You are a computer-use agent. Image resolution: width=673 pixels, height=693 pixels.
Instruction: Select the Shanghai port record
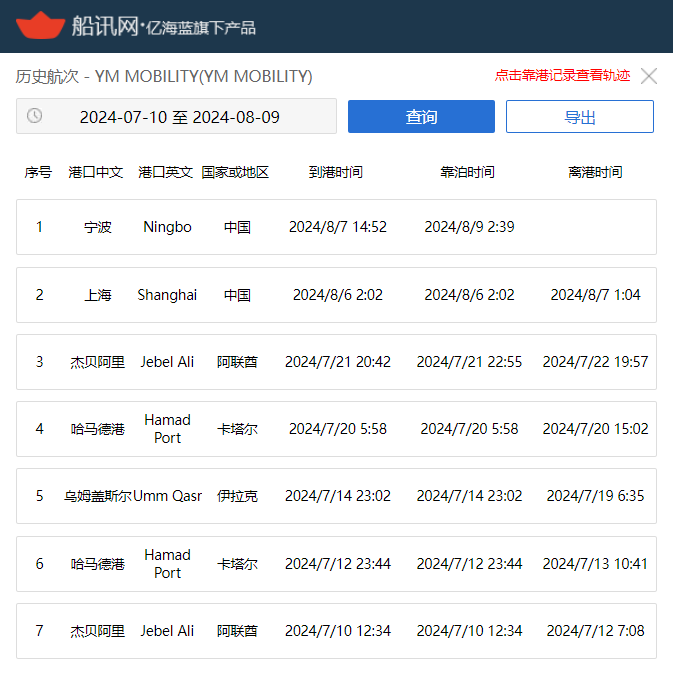click(167, 295)
